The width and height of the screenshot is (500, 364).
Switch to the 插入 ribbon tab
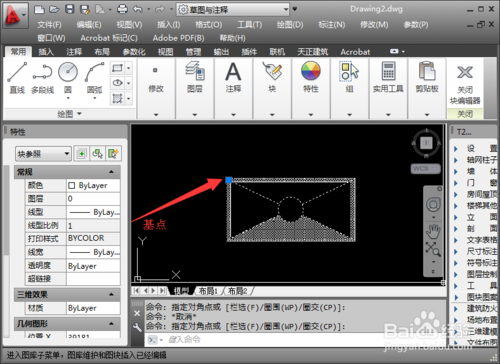click(46, 52)
